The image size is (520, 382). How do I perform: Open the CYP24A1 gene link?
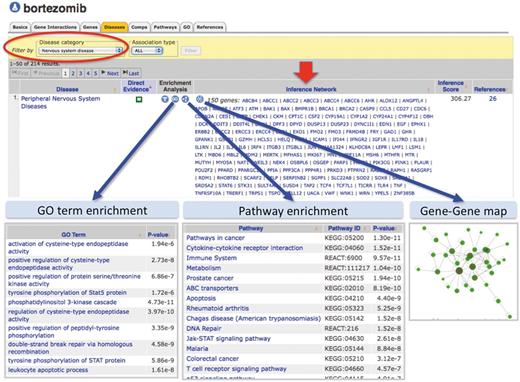383,116
